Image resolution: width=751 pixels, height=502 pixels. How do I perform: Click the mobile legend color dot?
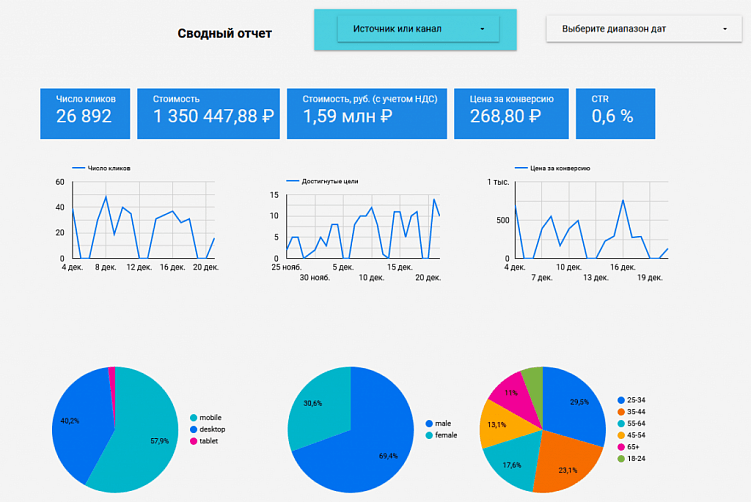pos(193,418)
